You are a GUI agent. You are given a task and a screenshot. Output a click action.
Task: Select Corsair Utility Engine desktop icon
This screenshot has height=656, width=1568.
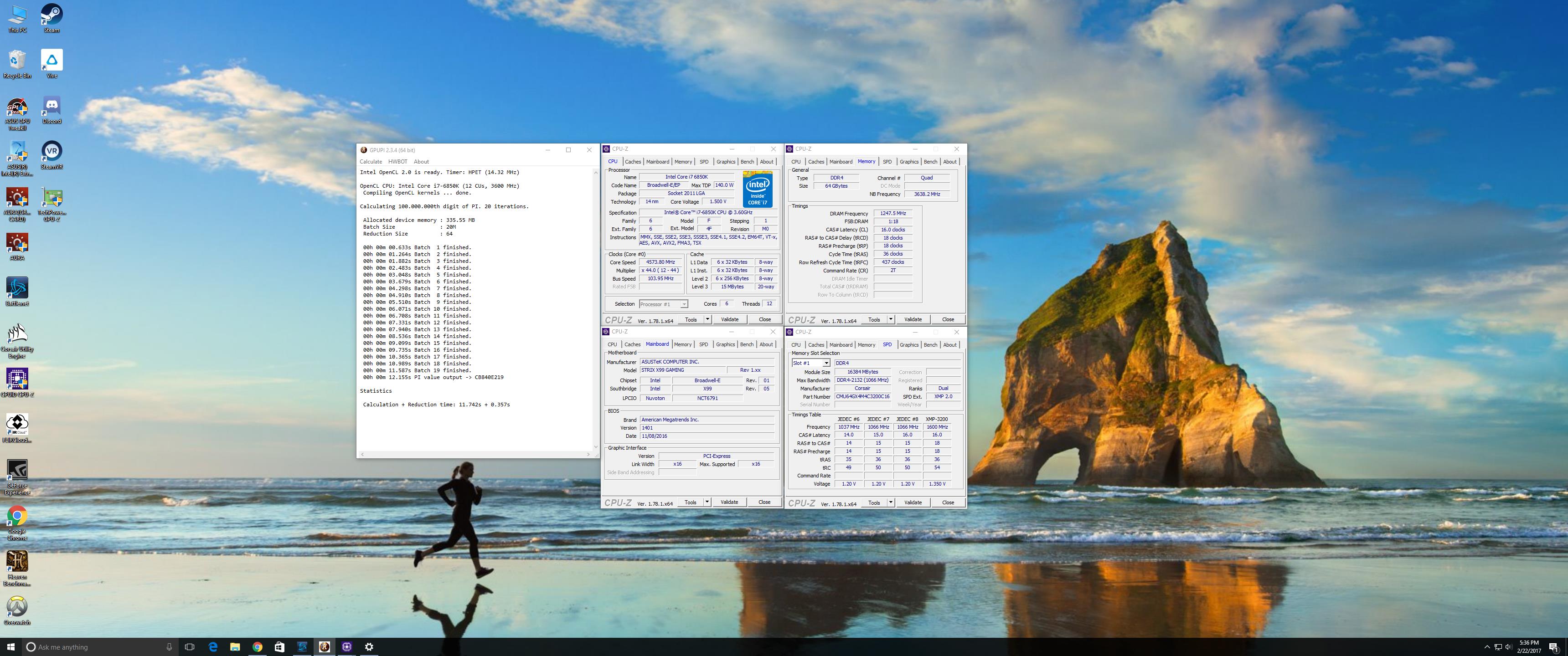click(x=17, y=341)
